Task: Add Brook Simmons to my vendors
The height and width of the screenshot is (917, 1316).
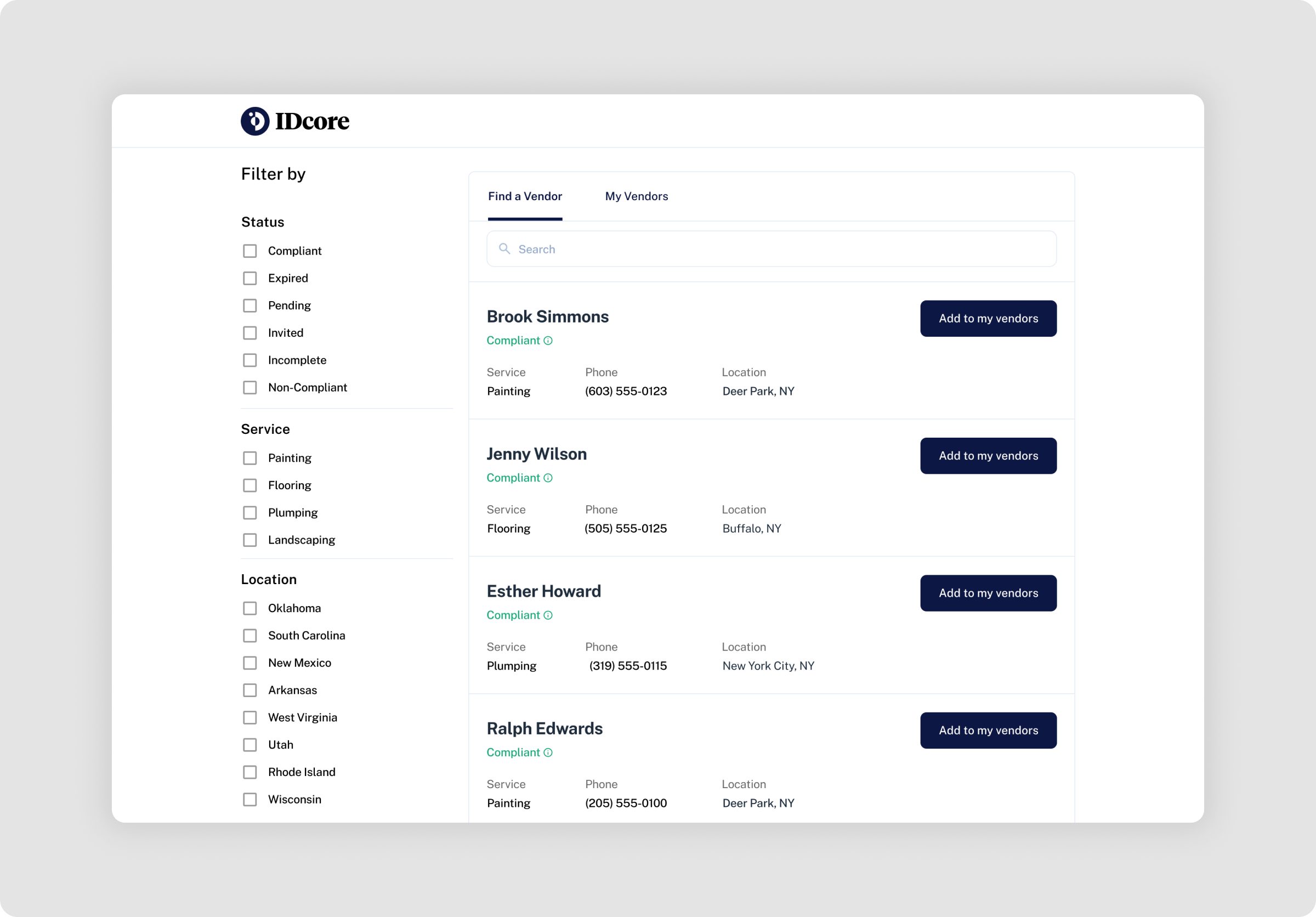Action: tap(988, 319)
